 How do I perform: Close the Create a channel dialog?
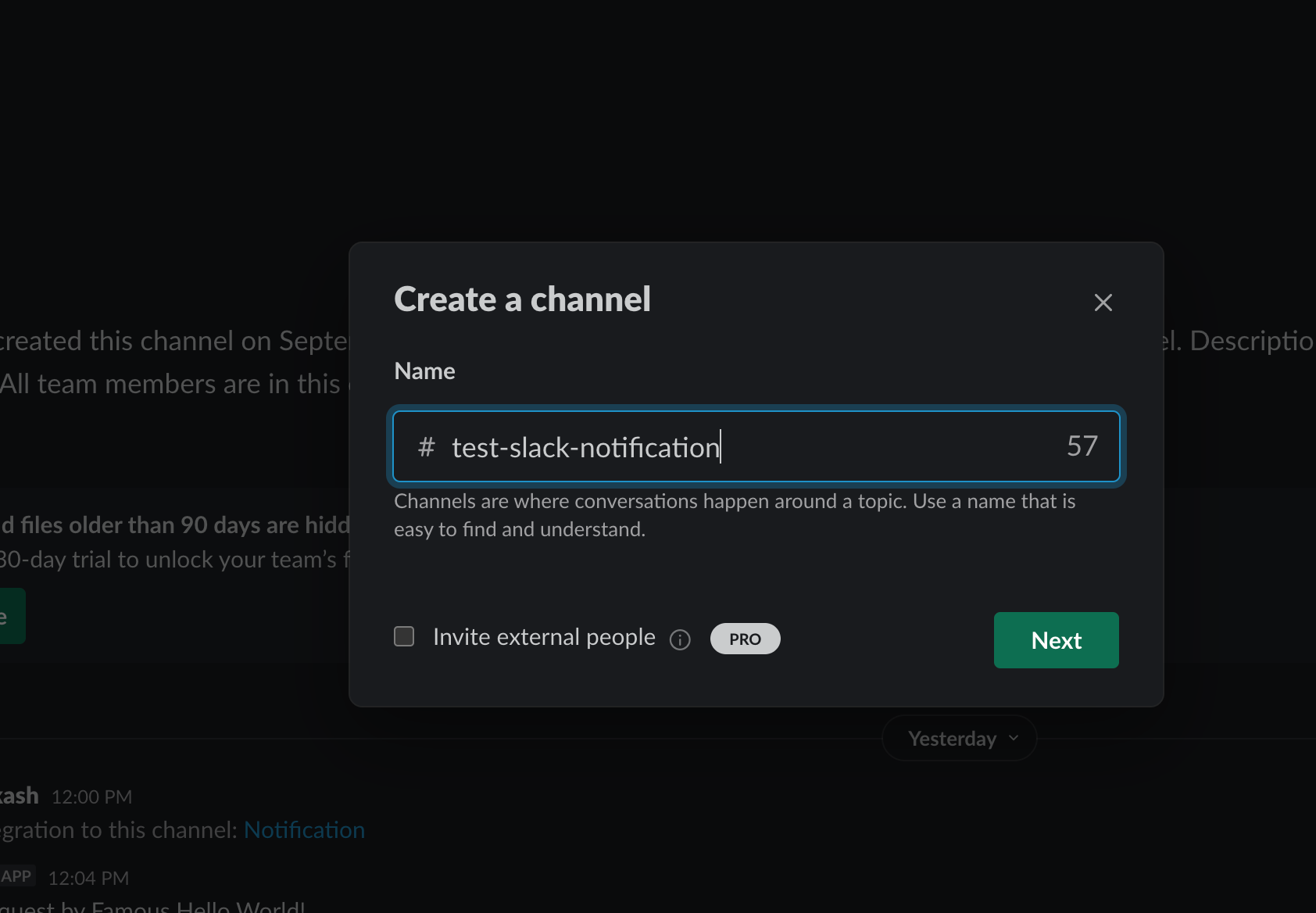[x=1103, y=303]
